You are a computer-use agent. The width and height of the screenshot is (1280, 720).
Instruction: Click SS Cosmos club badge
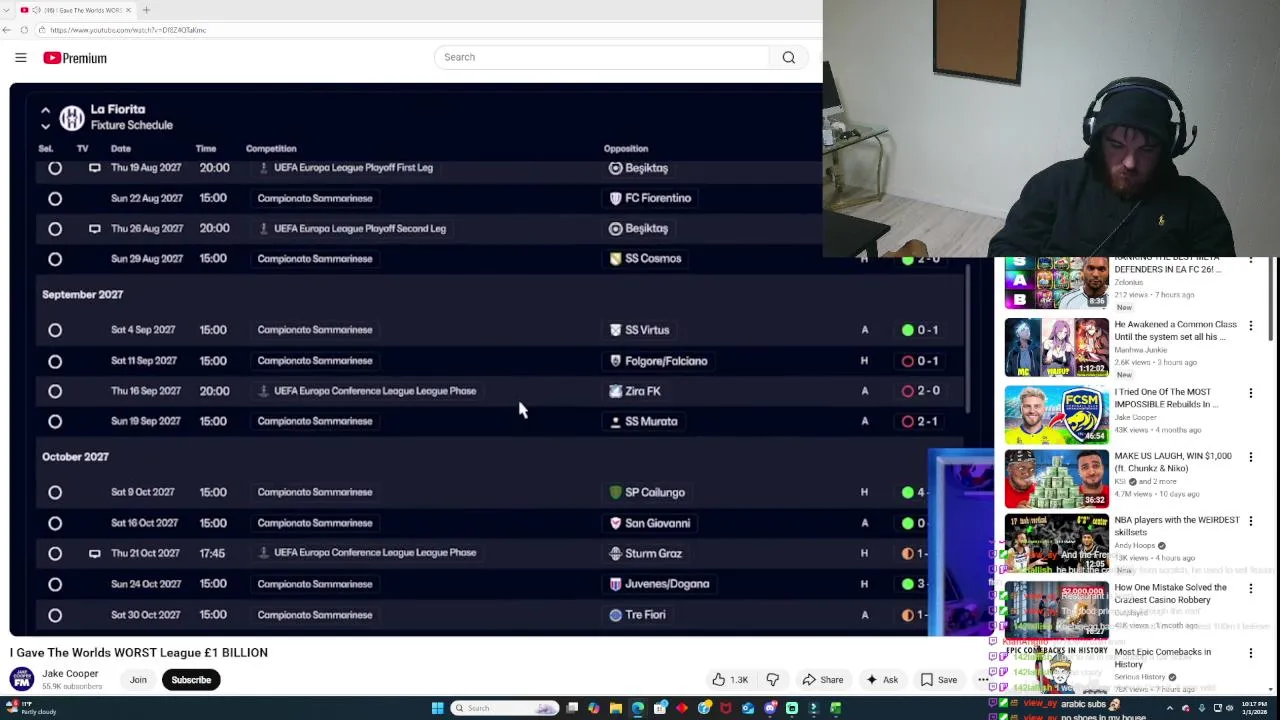(x=615, y=258)
